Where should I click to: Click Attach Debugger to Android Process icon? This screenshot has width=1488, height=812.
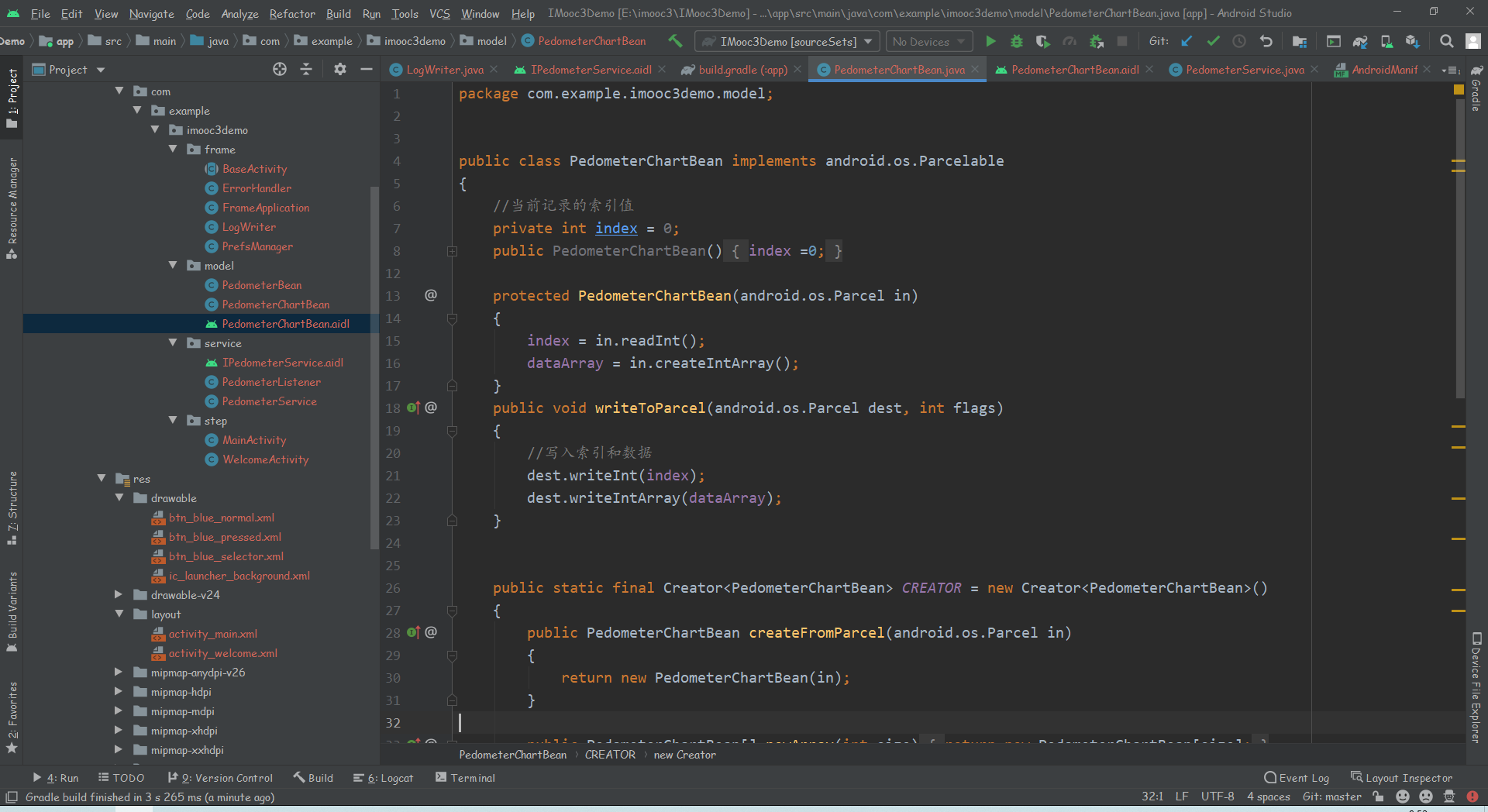pyautogui.click(x=1096, y=41)
